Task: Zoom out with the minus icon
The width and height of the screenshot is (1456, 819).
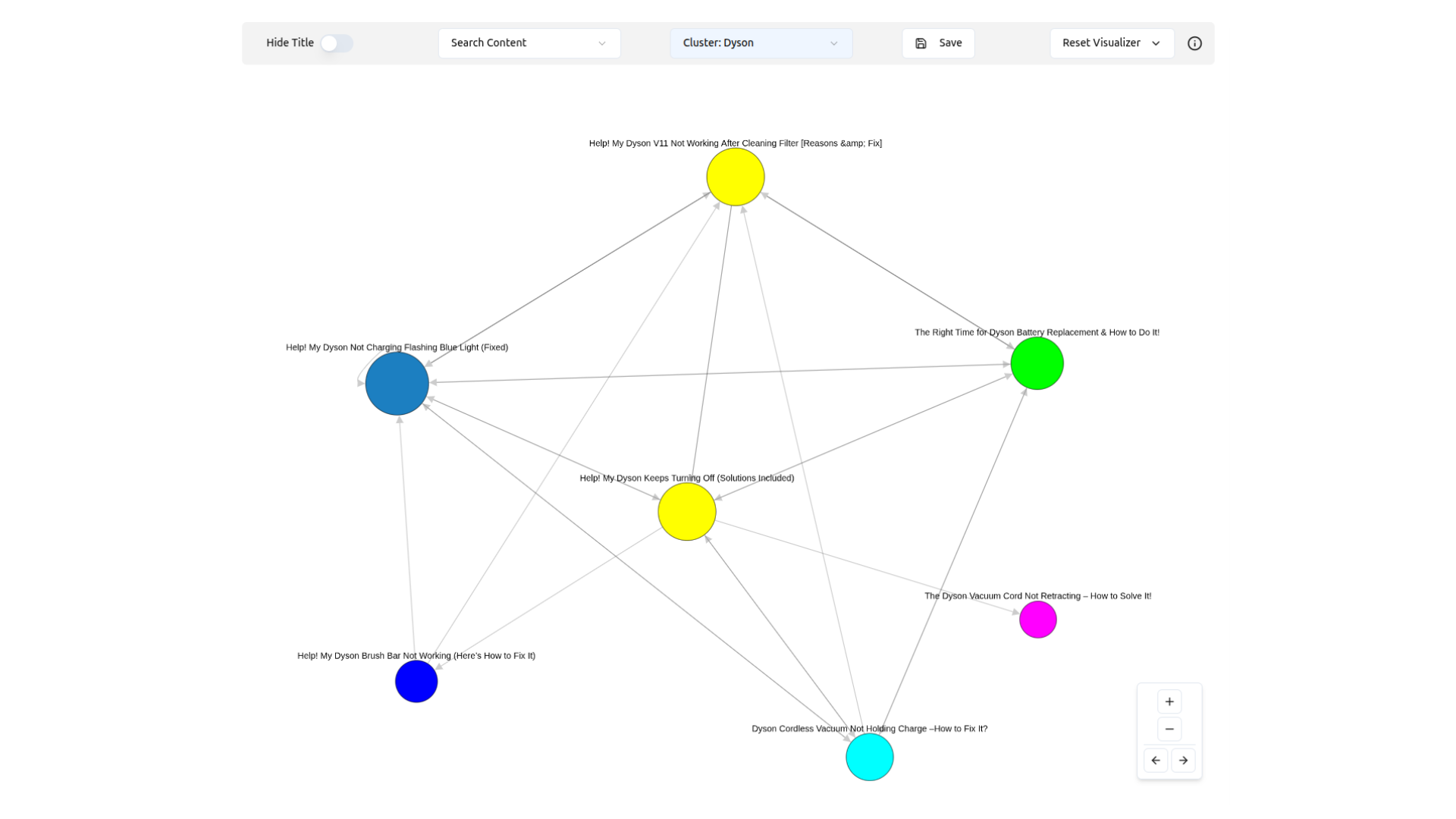Action: tap(1169, 729)
